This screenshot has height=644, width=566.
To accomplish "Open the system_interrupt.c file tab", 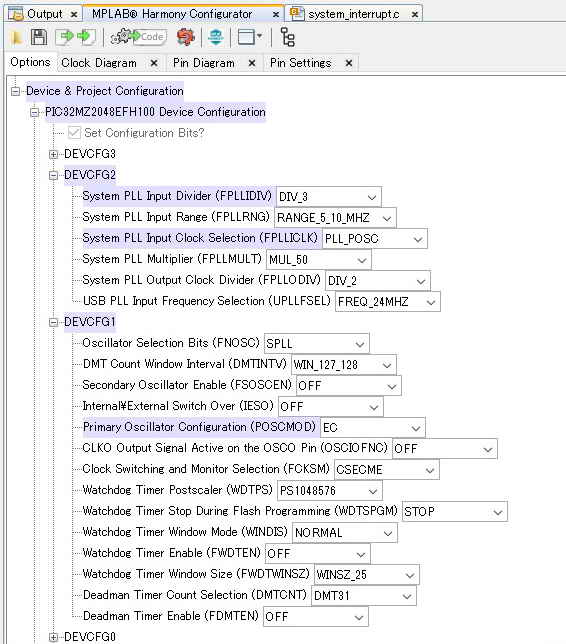I will (x=354, y=14).
